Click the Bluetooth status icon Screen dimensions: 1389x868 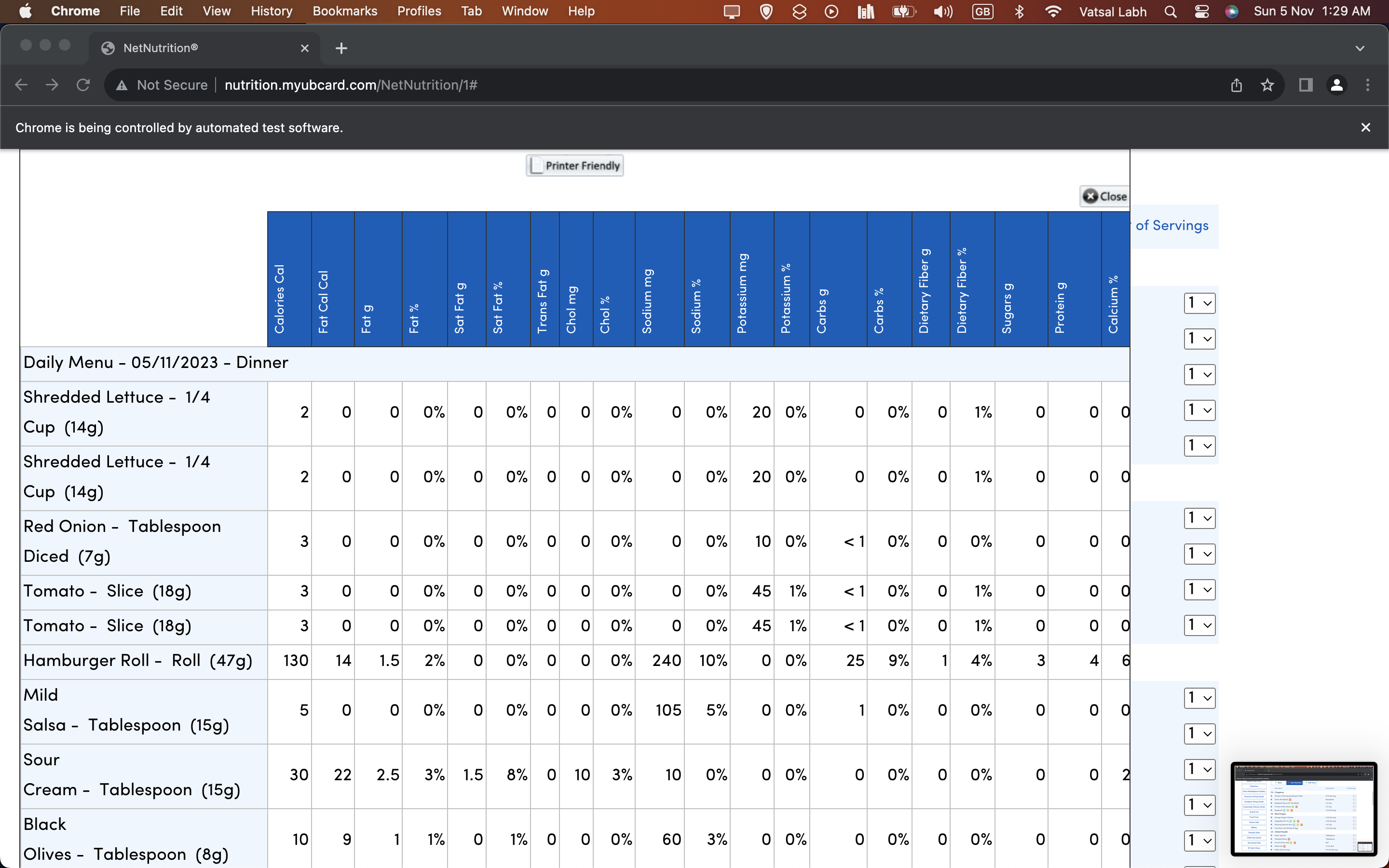[x=1020, y=12]
